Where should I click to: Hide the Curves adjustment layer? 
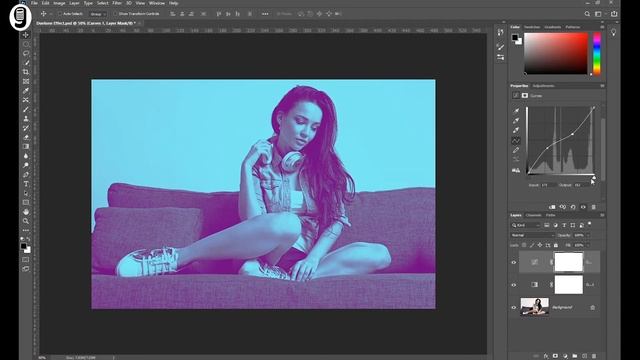[x=514, y=262]
